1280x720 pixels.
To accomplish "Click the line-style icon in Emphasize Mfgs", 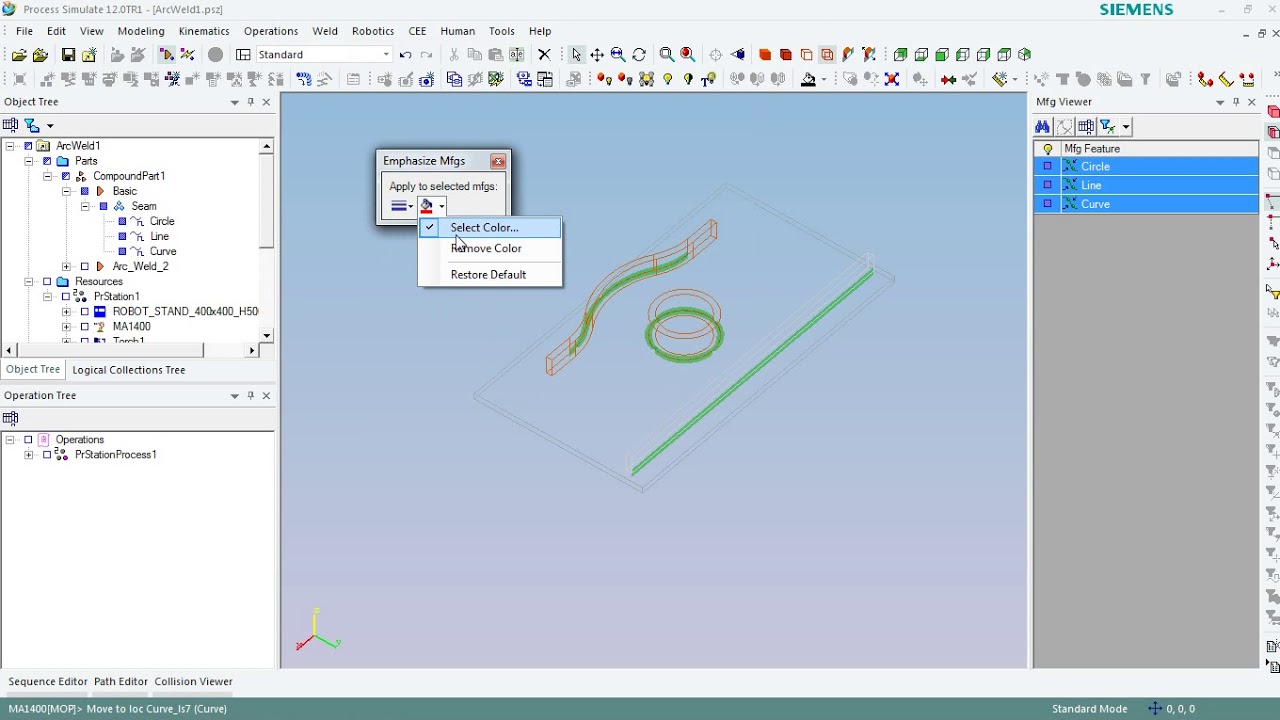I will [x=398, y=206].
